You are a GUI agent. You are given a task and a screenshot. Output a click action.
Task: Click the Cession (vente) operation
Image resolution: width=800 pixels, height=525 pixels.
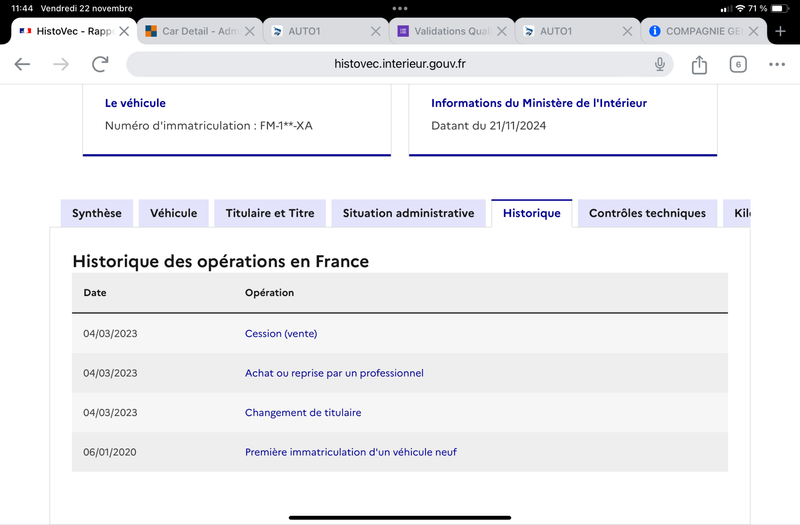click(281, 334)
